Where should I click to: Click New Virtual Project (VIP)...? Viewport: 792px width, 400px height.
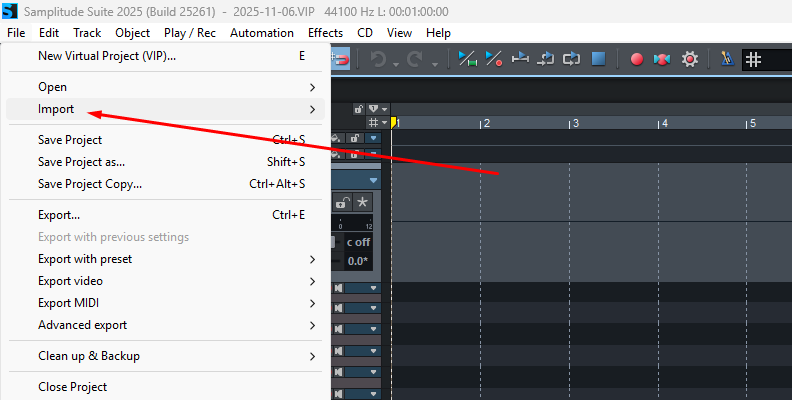(107, 56)
